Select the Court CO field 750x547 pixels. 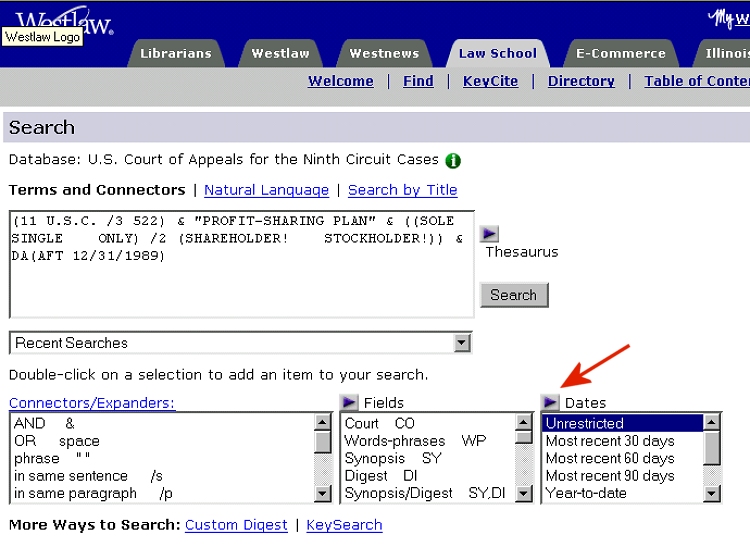tap(428, 423)
